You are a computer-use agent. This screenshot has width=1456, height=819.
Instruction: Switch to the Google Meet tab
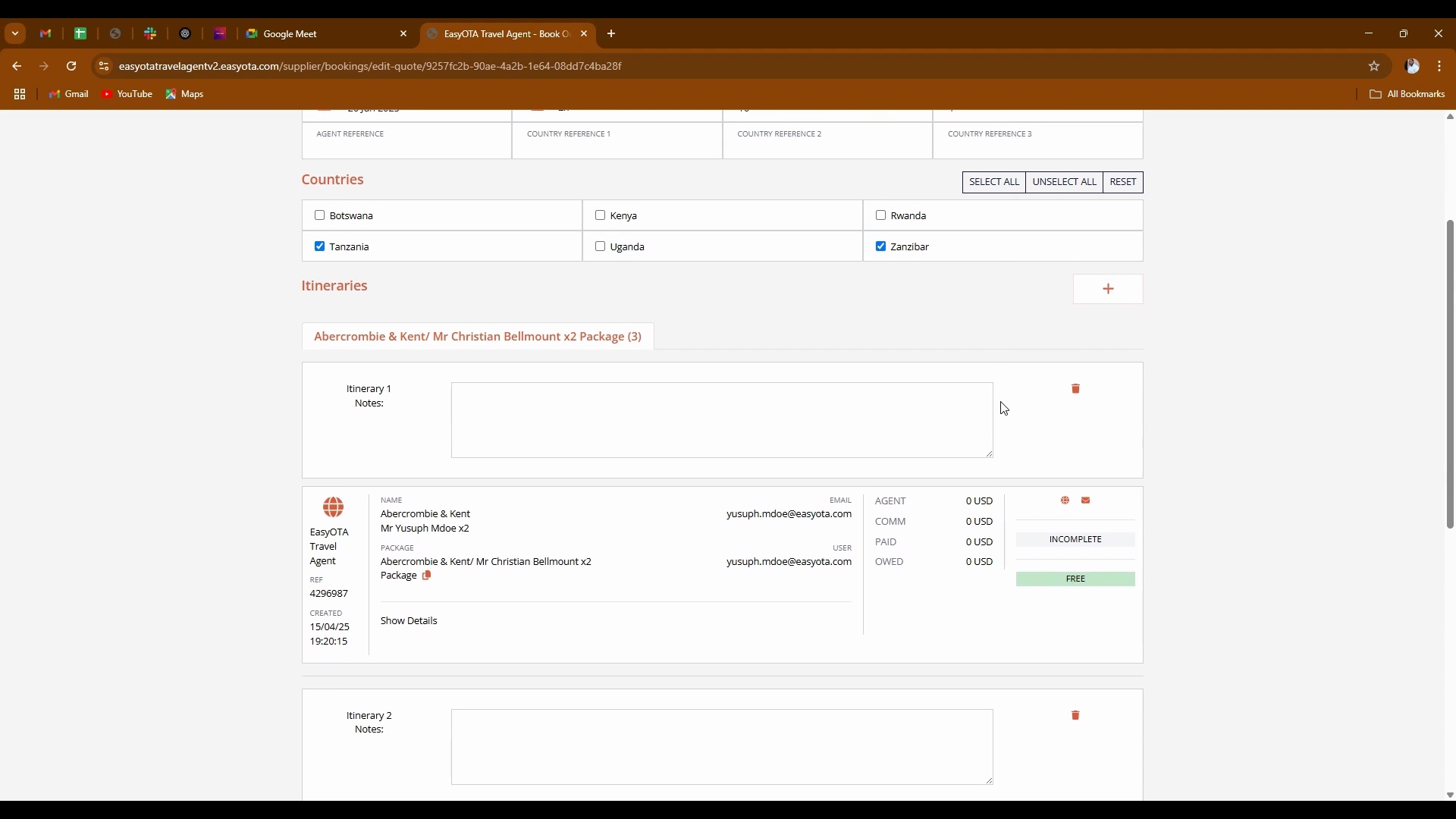pyautogui.click(x=326, y=34)
